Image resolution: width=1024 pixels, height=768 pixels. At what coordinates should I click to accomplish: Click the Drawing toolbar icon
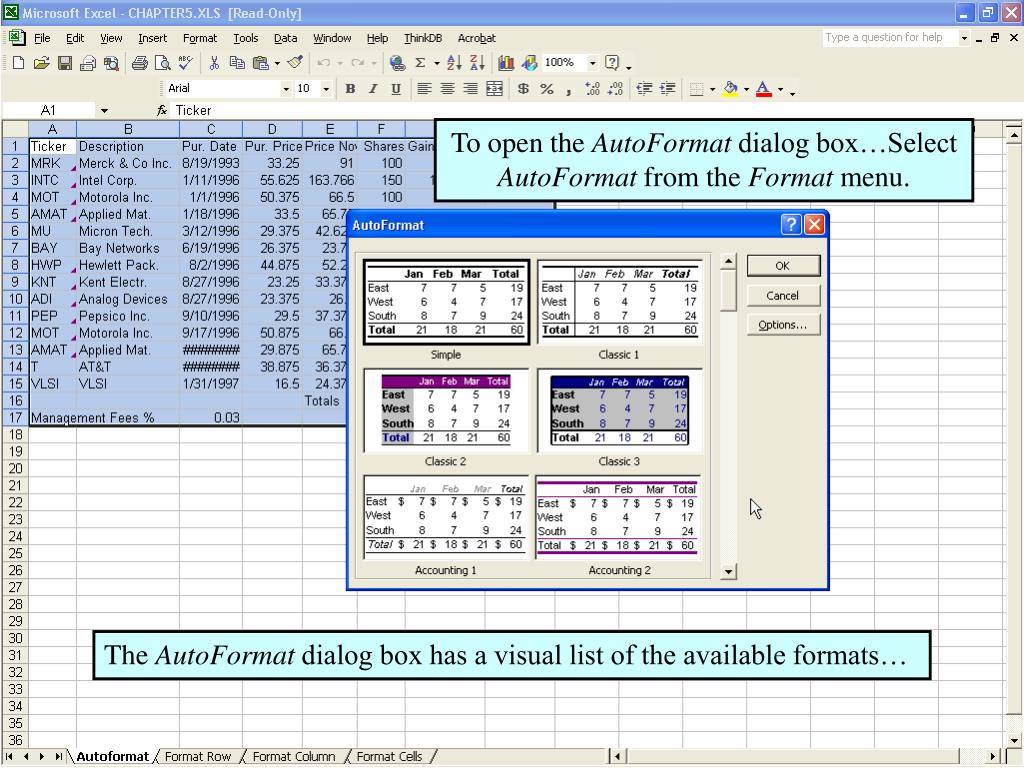[x=530, y=63]
